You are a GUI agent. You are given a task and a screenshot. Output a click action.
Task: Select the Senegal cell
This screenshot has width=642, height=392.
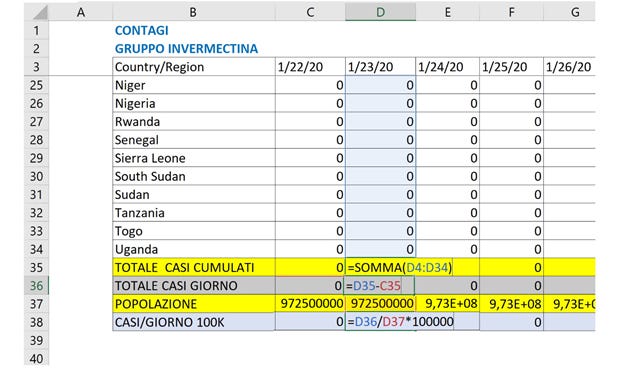pyautogui.click(x=194, y=140)
